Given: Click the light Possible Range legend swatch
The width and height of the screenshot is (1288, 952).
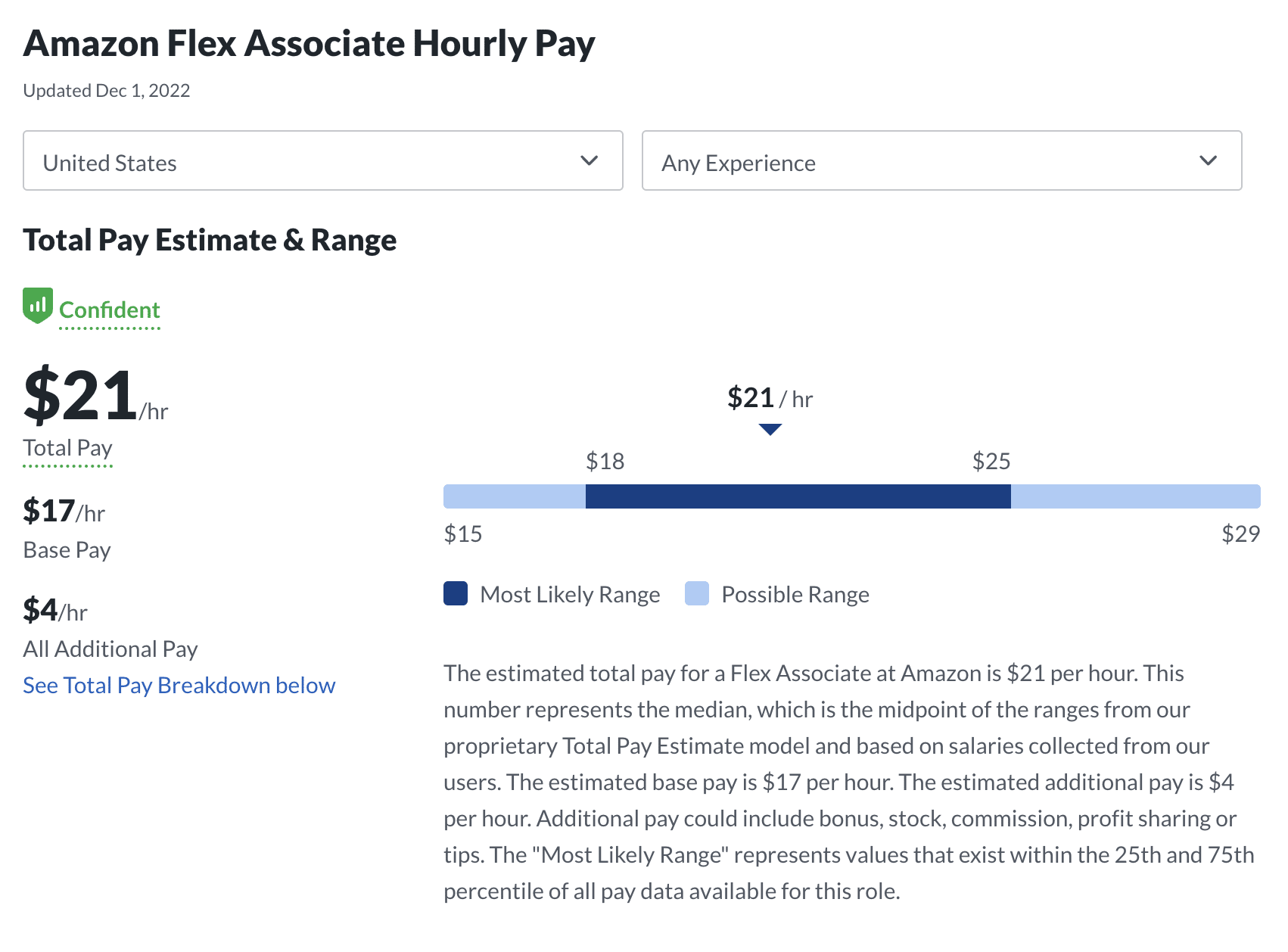Looking at the screenshot, I should tap(697, 594).
